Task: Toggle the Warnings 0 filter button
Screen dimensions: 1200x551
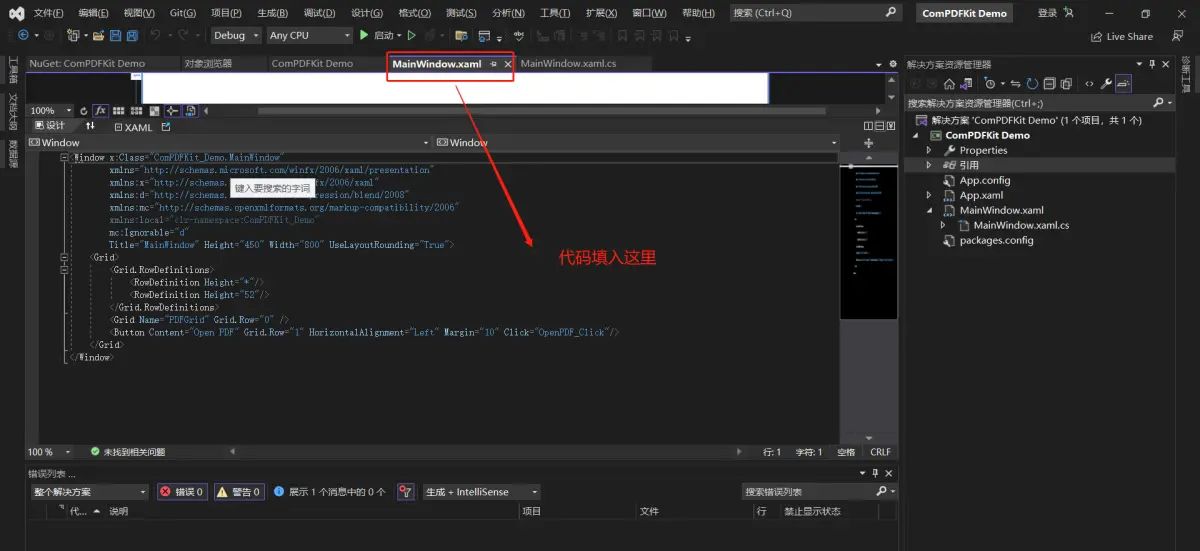Action: pos(238,492)
